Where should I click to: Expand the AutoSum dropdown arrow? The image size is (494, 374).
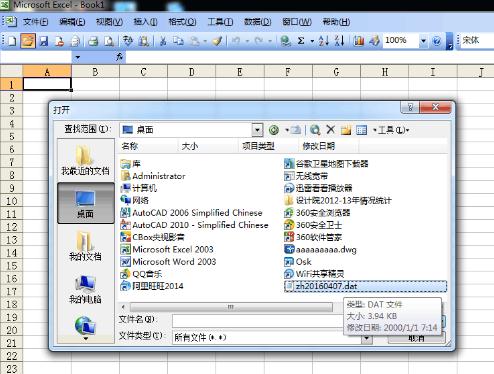click(x=312, y=41)
